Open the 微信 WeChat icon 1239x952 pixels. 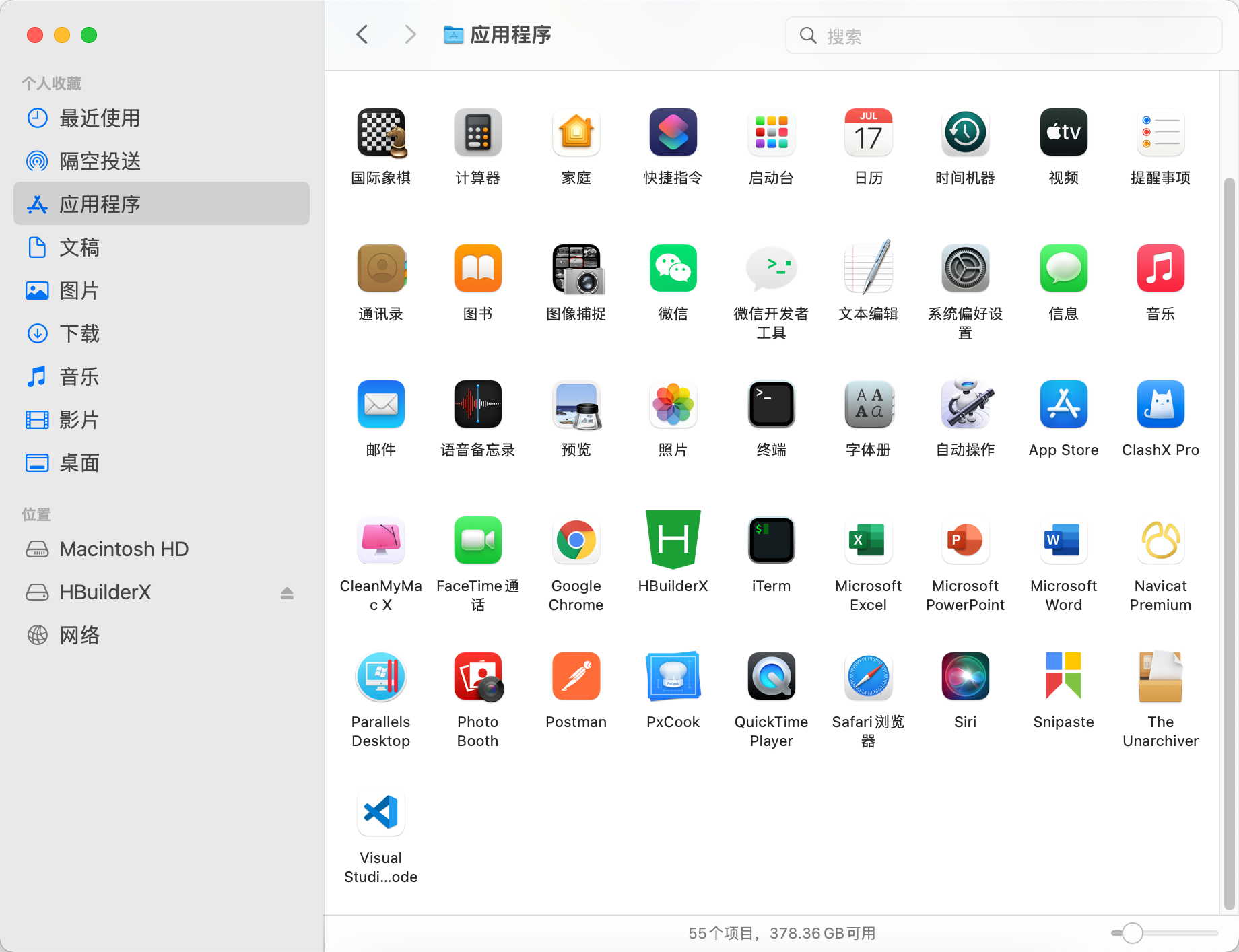point(673,269)
